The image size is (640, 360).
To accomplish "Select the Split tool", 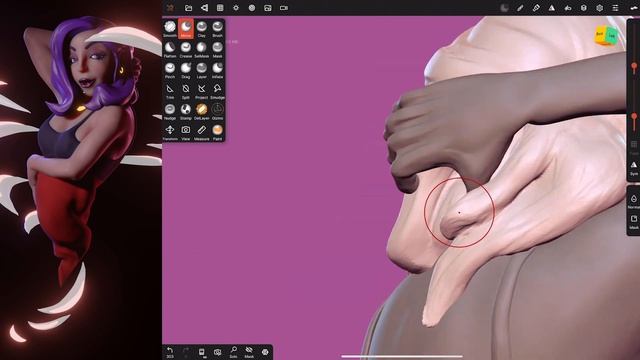I will [186, 91].
